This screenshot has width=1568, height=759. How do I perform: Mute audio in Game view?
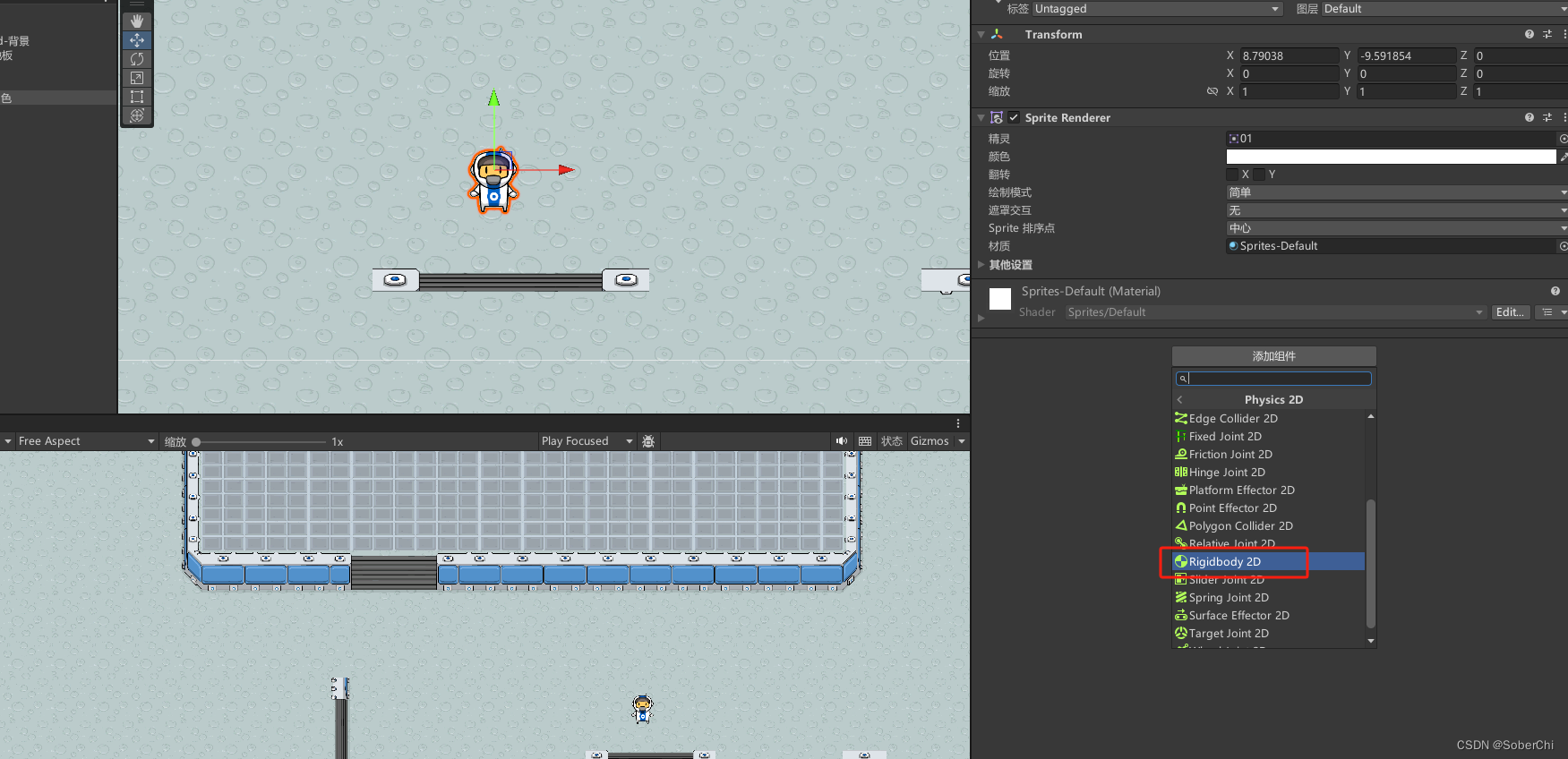[842, 441]
